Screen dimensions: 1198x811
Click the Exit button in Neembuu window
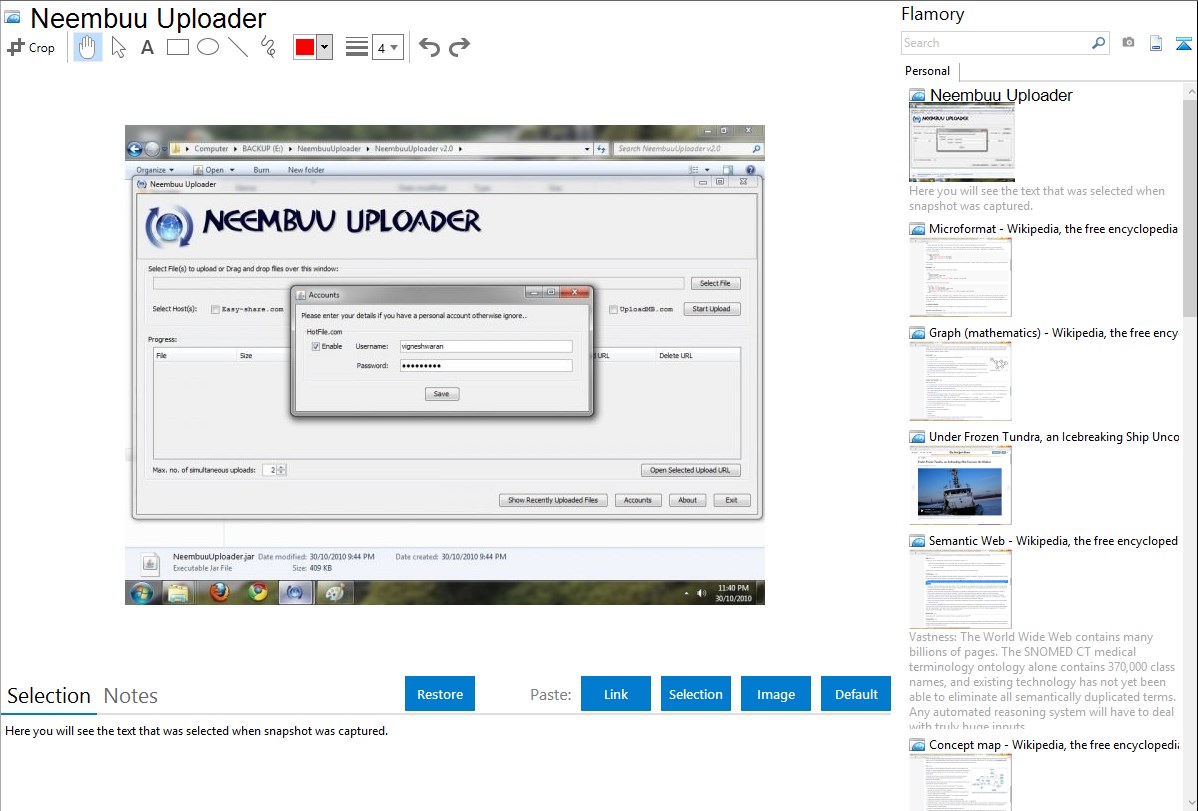coord(731,500)
